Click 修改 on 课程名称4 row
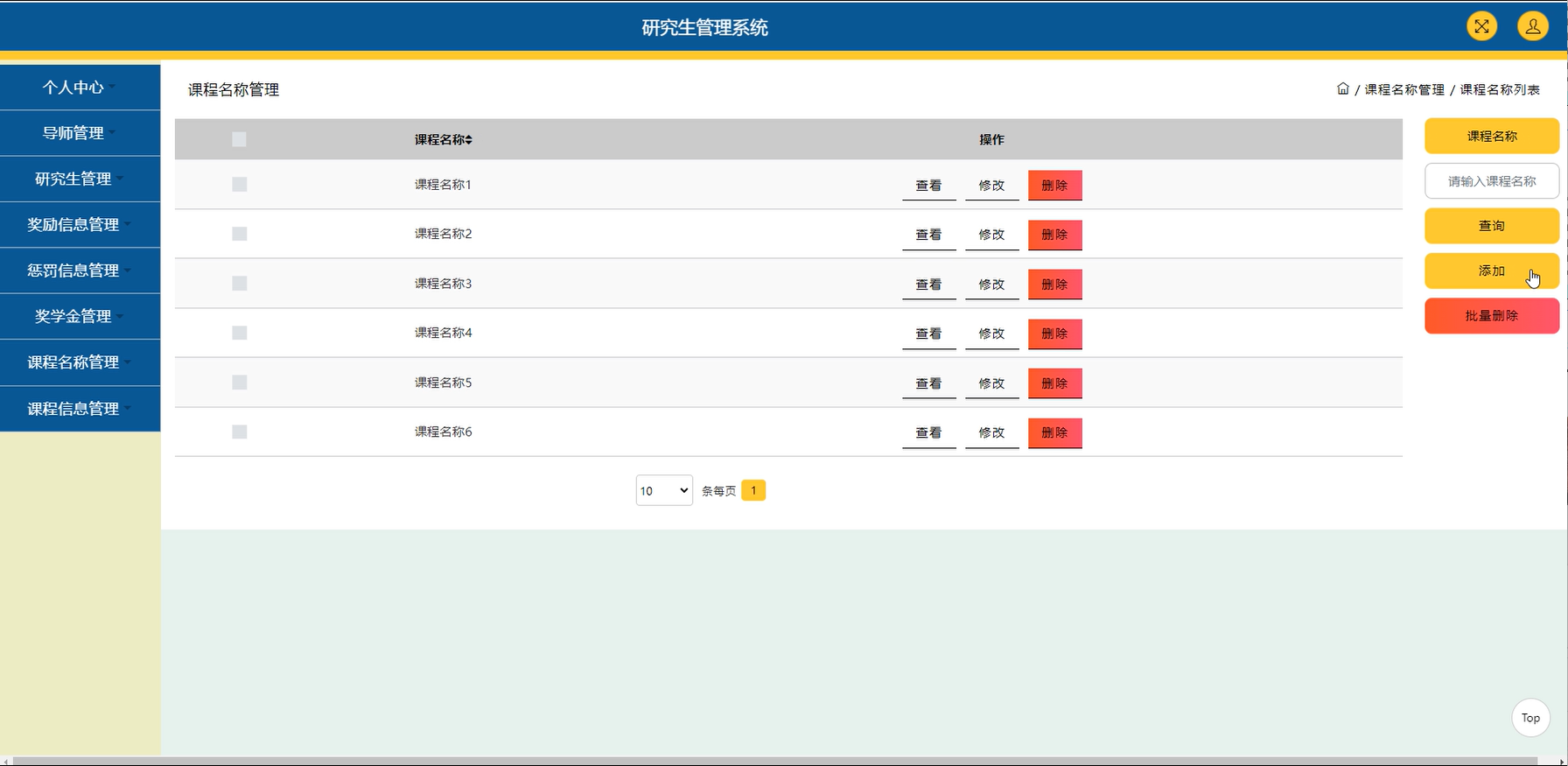1568x766 pixels. (991, 334)
